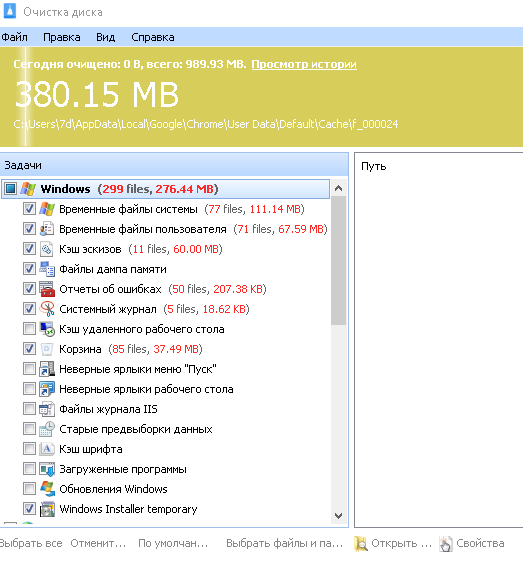This screenshot has height=561, width=523.
Task: Open the Просмотр истории link
Action: pos(304,64)
